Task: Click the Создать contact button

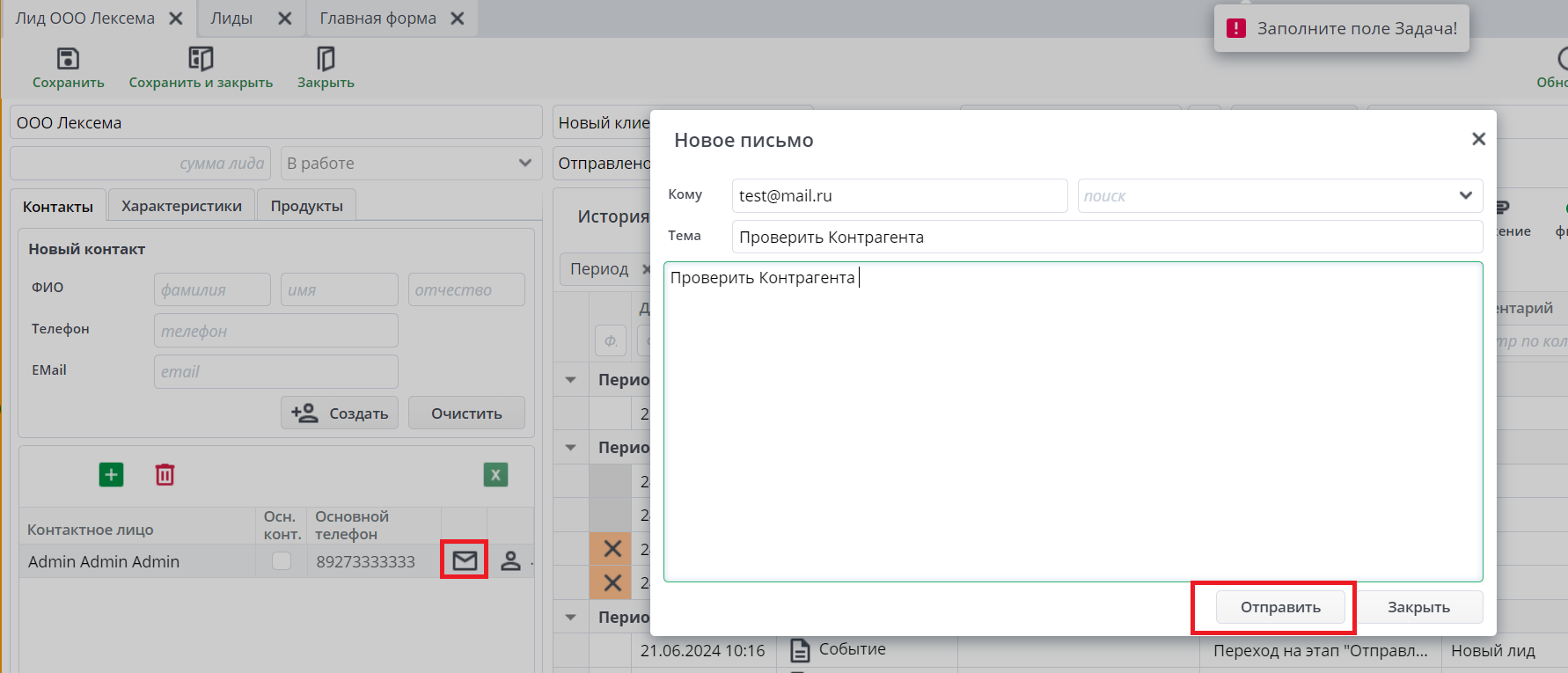Action: click(x=340, y=413)
